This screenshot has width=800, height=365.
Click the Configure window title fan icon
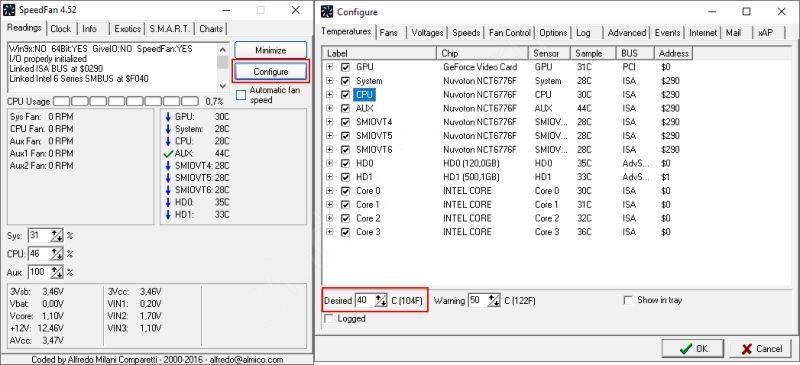pos(327,12)
